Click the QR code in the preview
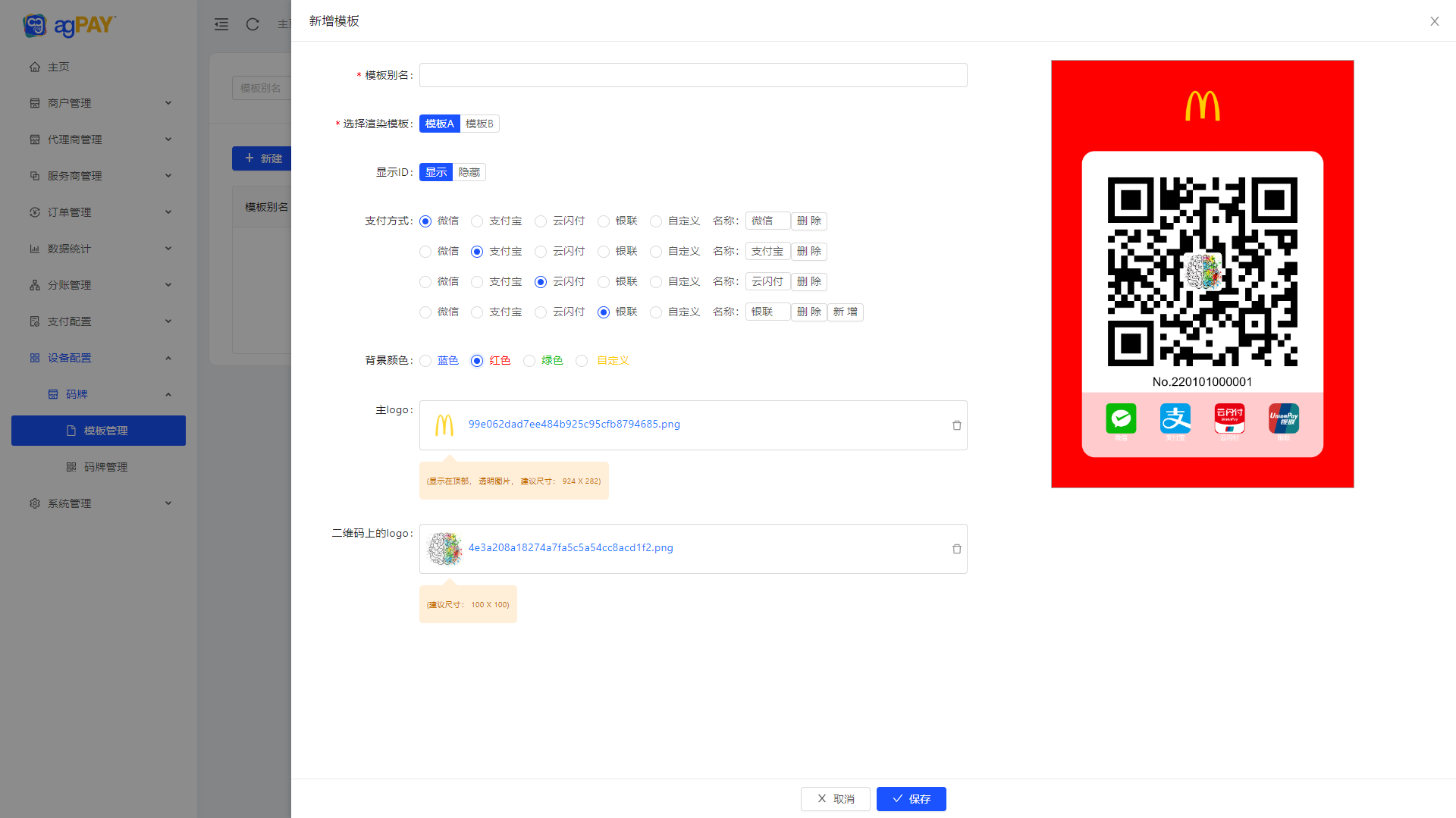 point(1203,271)
